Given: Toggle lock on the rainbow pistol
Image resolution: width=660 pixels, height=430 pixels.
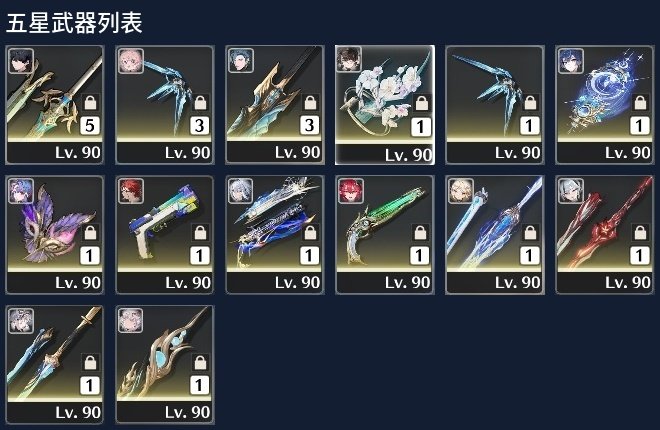Looking at the screenshot, I should pos(200,233).
